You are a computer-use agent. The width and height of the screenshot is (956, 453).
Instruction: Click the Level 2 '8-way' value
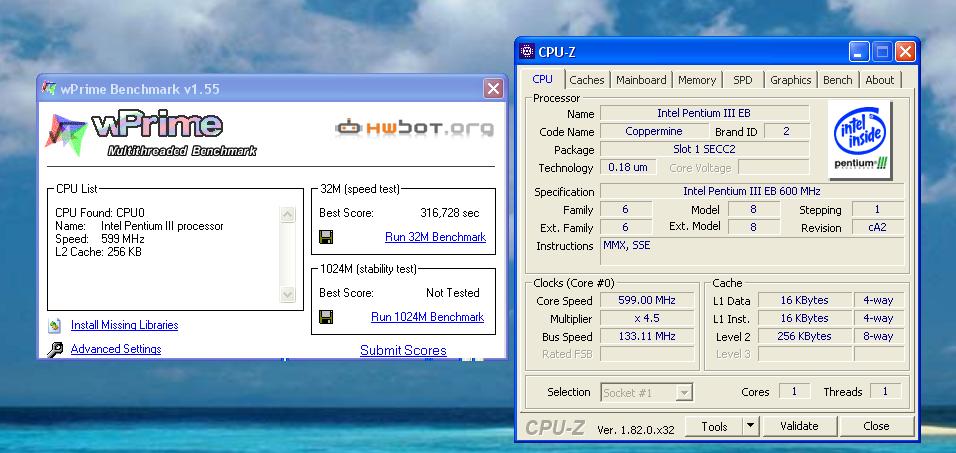878,337
